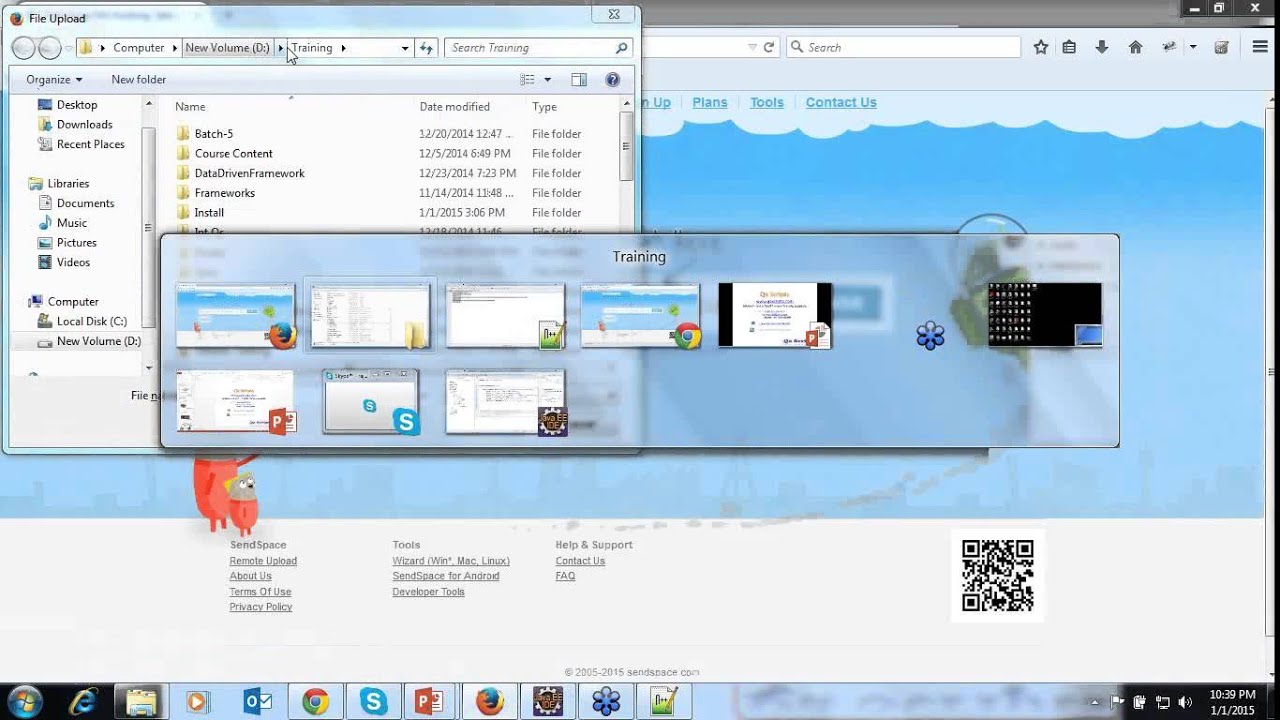Screen dimensions: 1280x720
Task: Select the DataDrivenFramework folder
Action: pyautogui.click(x=249, y=174)
